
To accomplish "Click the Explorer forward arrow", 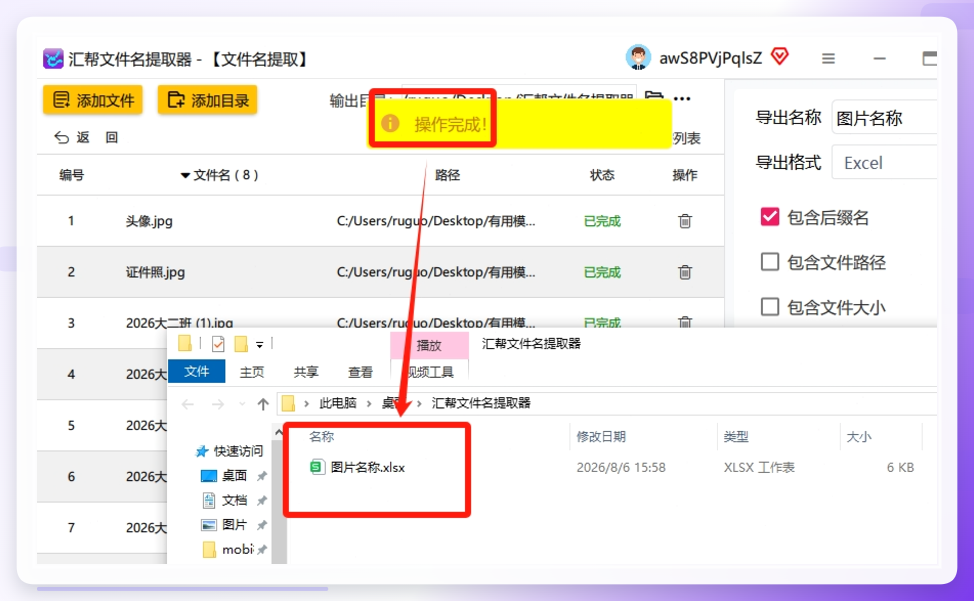I will tap(218, 404).
